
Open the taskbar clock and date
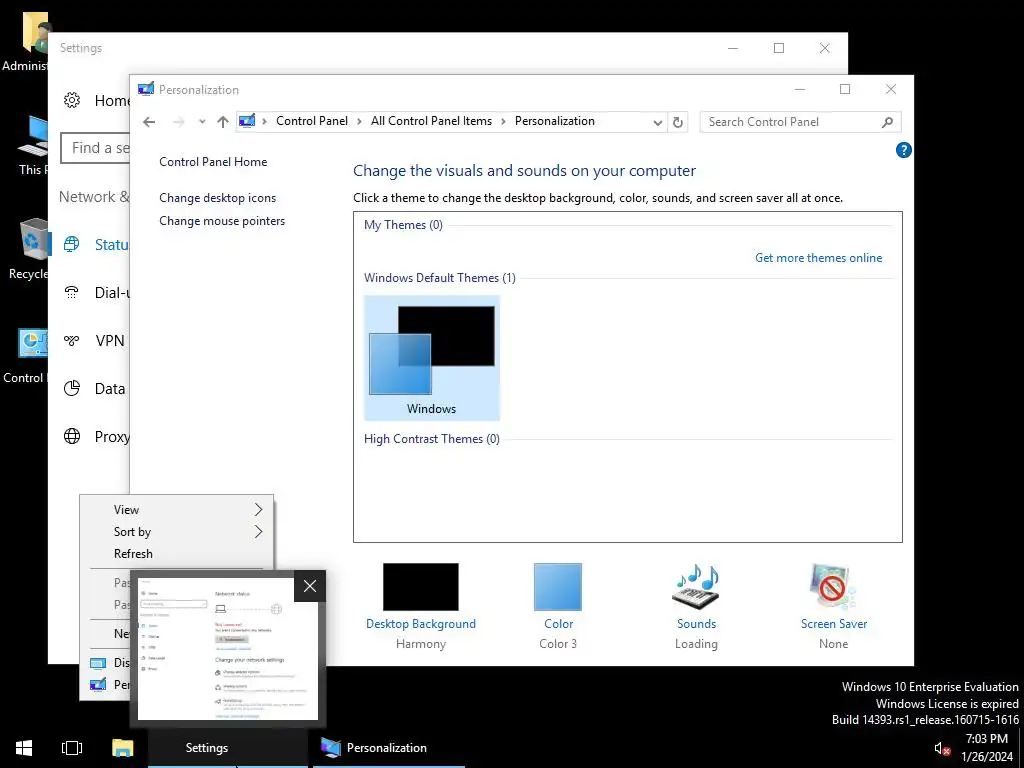986,748
